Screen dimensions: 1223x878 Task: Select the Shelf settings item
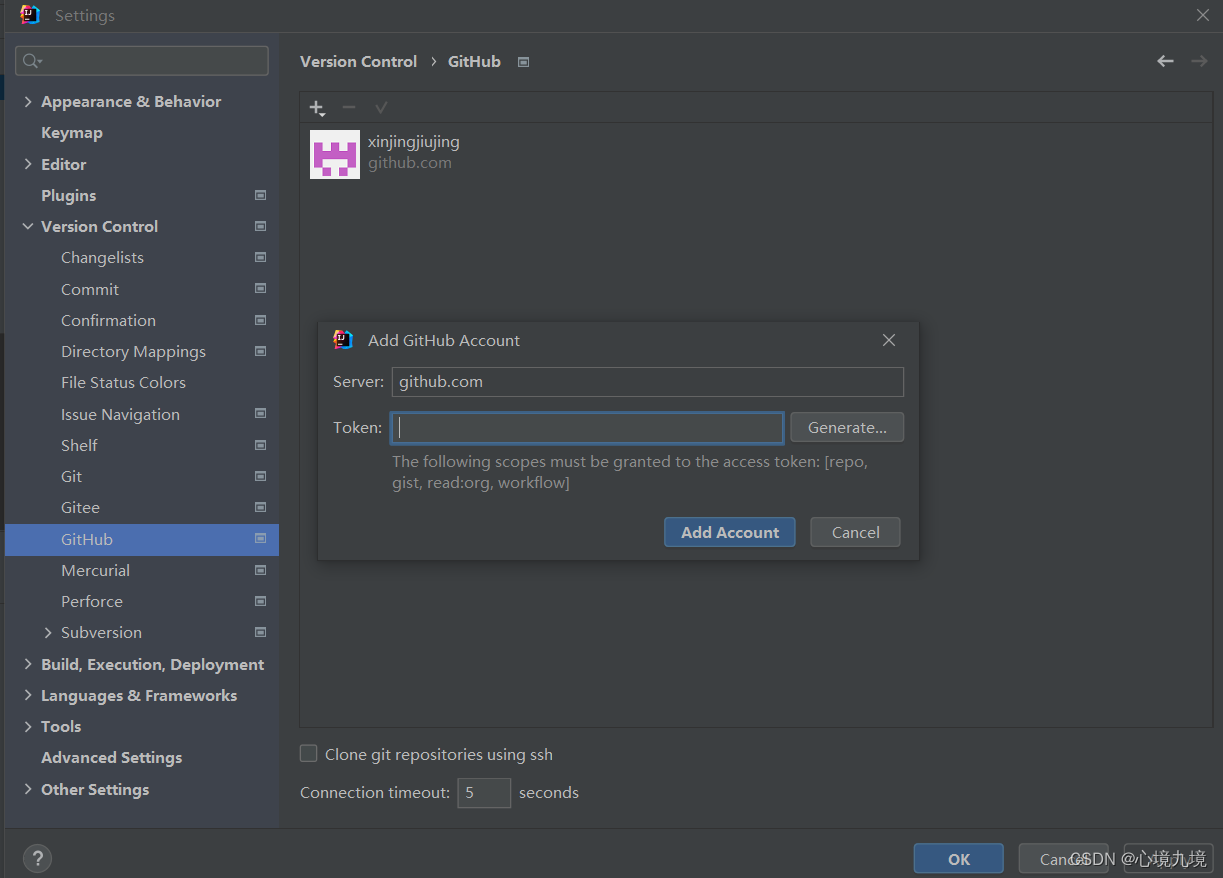79,445
